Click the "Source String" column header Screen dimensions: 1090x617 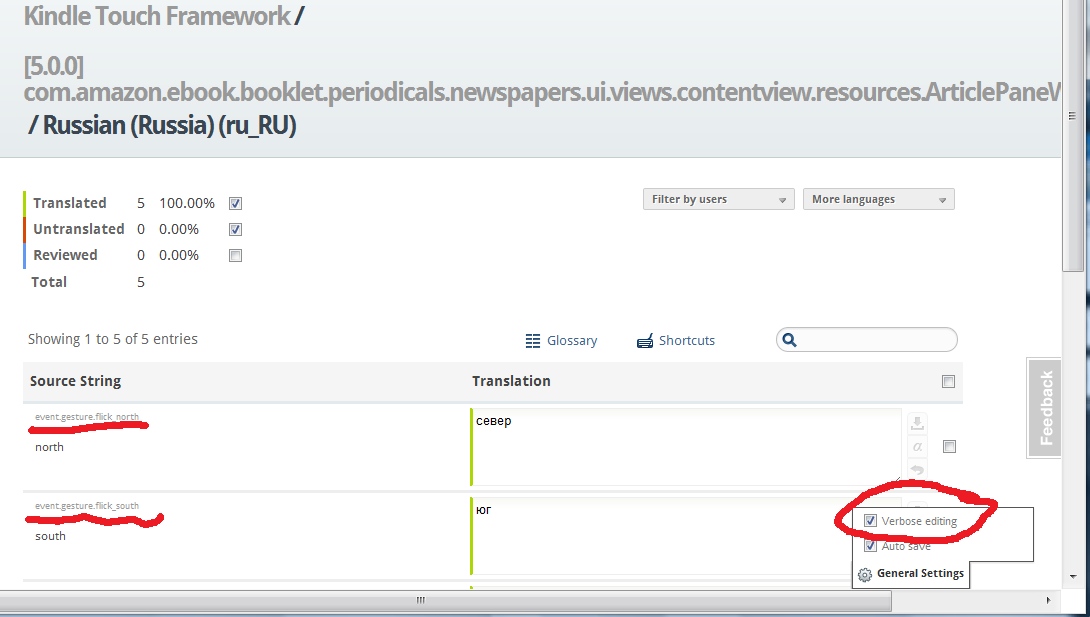click(75, 381)
